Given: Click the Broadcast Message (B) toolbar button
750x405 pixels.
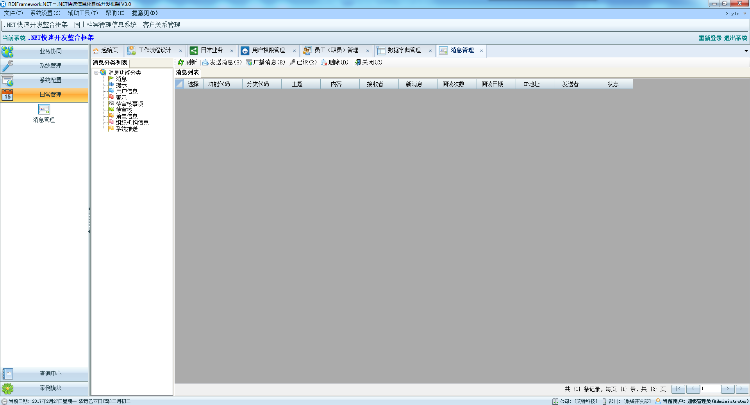Looking at the screenshot, I should (x=265, y=62).
